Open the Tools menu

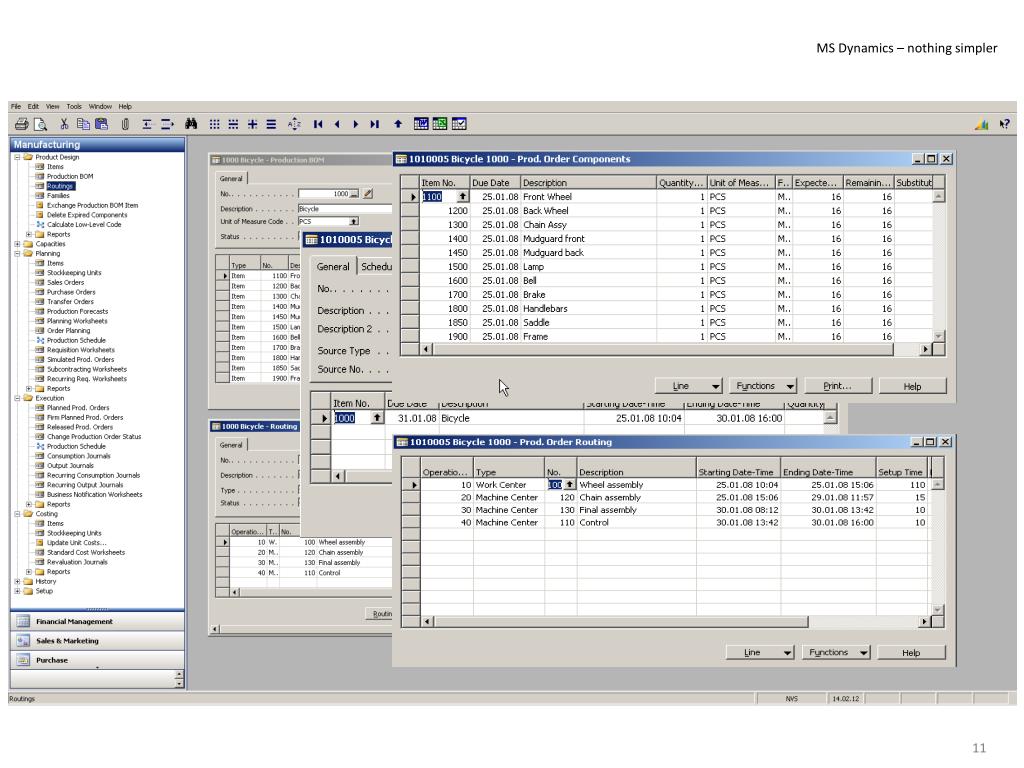pos(74,106)
